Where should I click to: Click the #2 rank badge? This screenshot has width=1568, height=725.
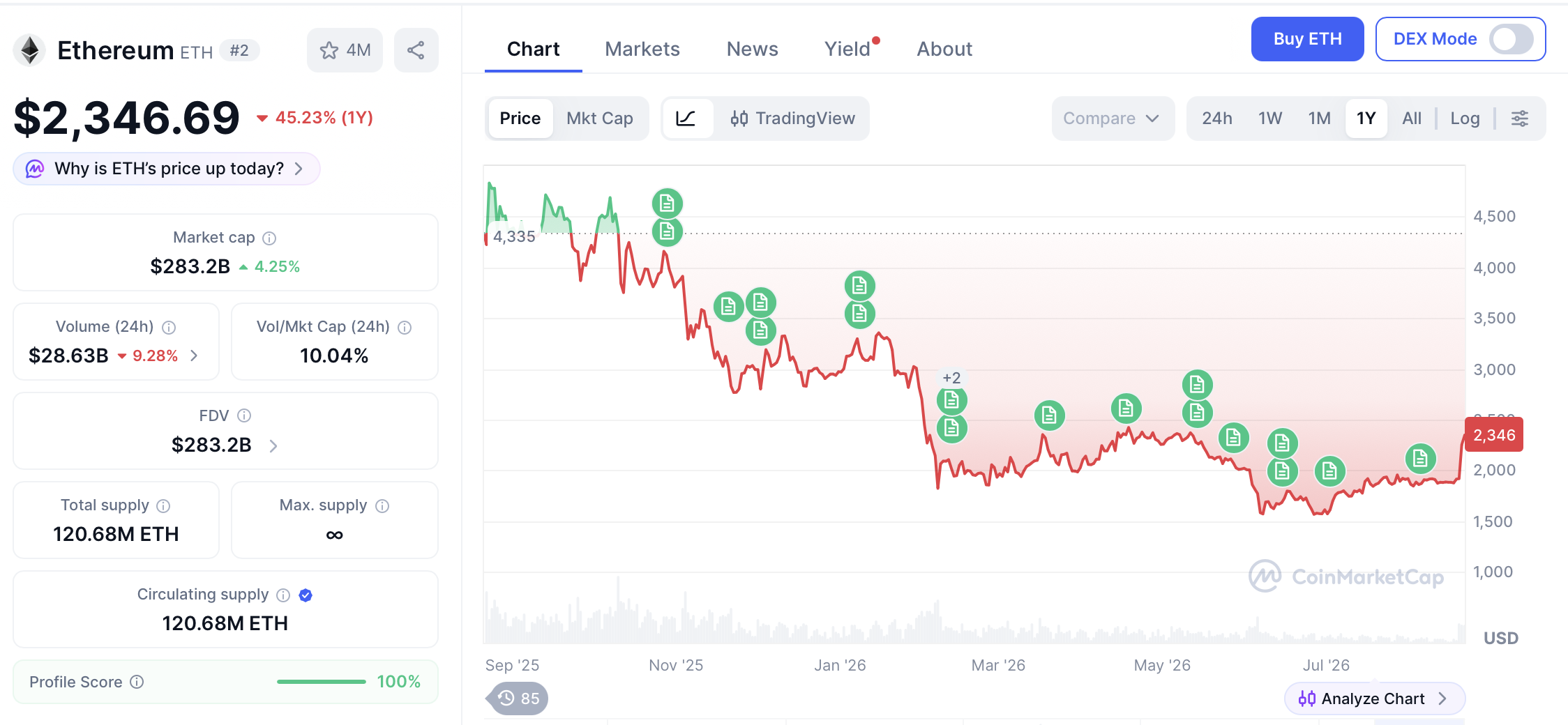pos(239,50)
